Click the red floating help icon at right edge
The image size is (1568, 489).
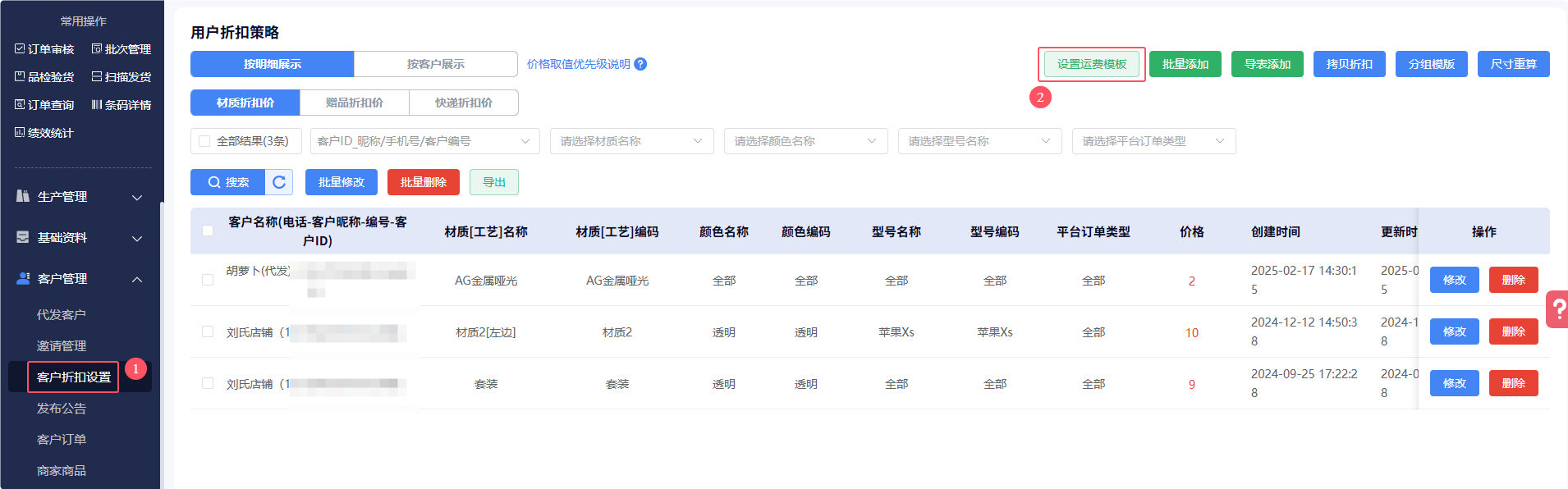click(1557, 309)
